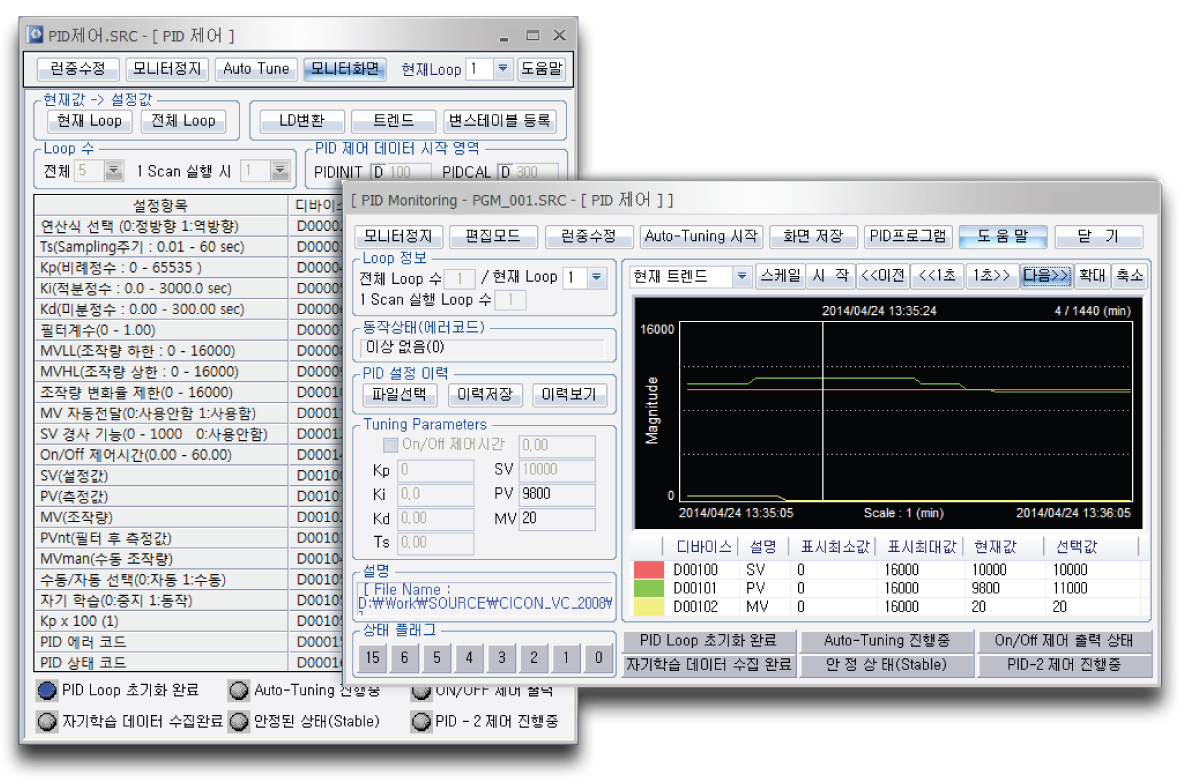Open the 트렌드 button
The image size is (1200, 780).
pos(393,121)
